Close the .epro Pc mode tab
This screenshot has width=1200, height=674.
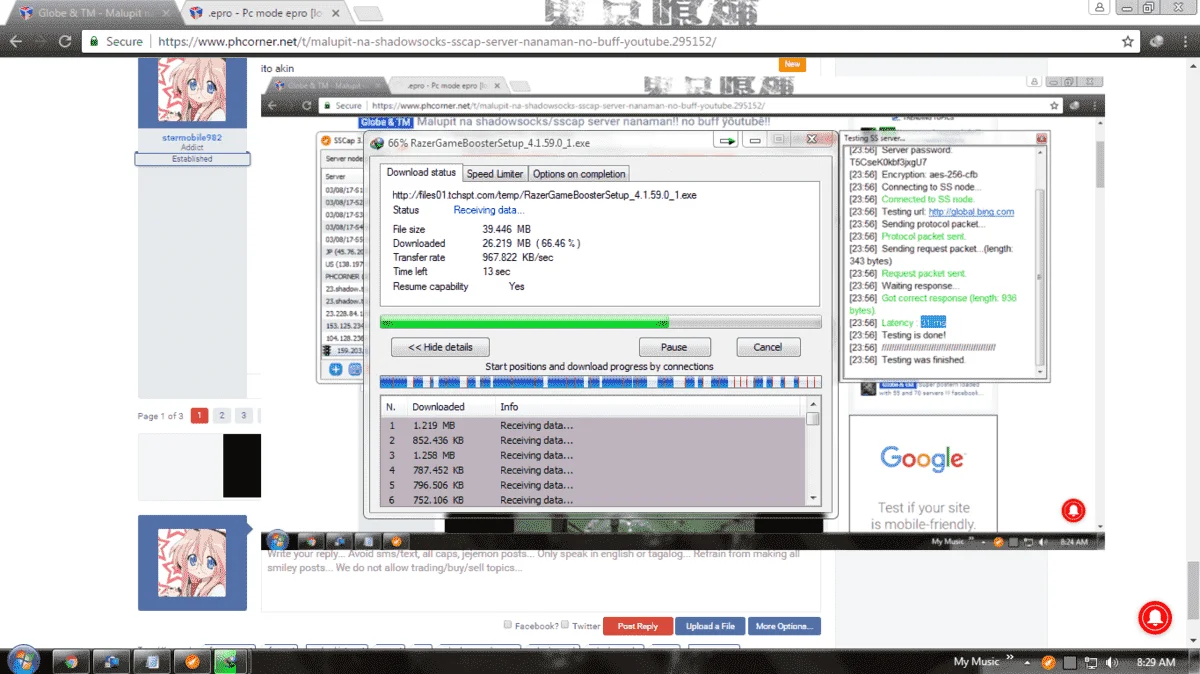[337, 14]
